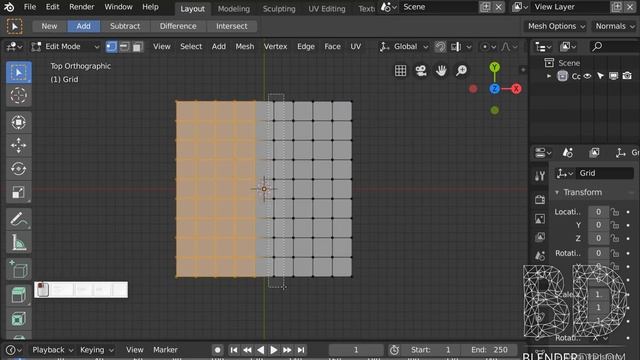Toggle collection selectability arrow icon
Screen dimensions: 640x360
600,76
